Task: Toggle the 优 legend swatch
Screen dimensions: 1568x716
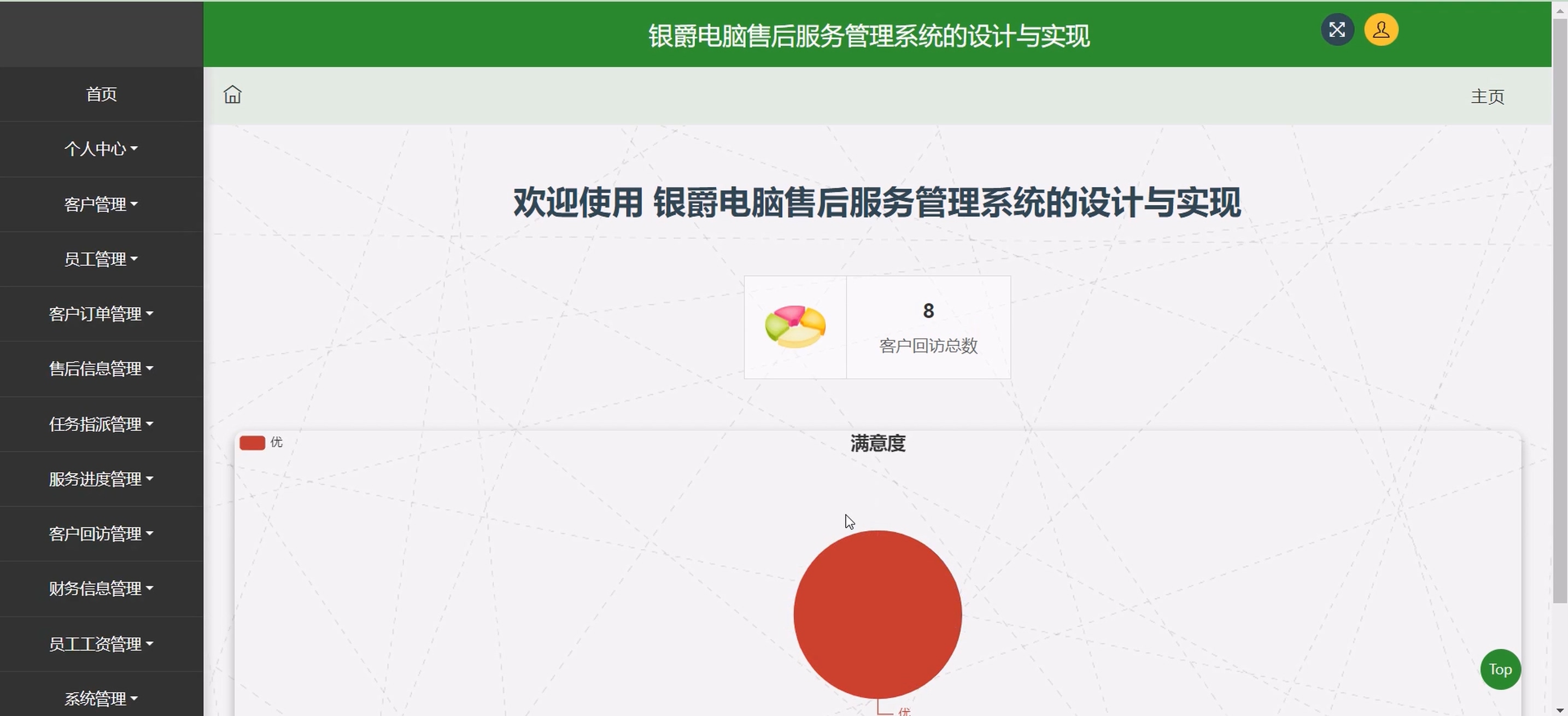Action: pyautogui.click(x=252, y=443)
